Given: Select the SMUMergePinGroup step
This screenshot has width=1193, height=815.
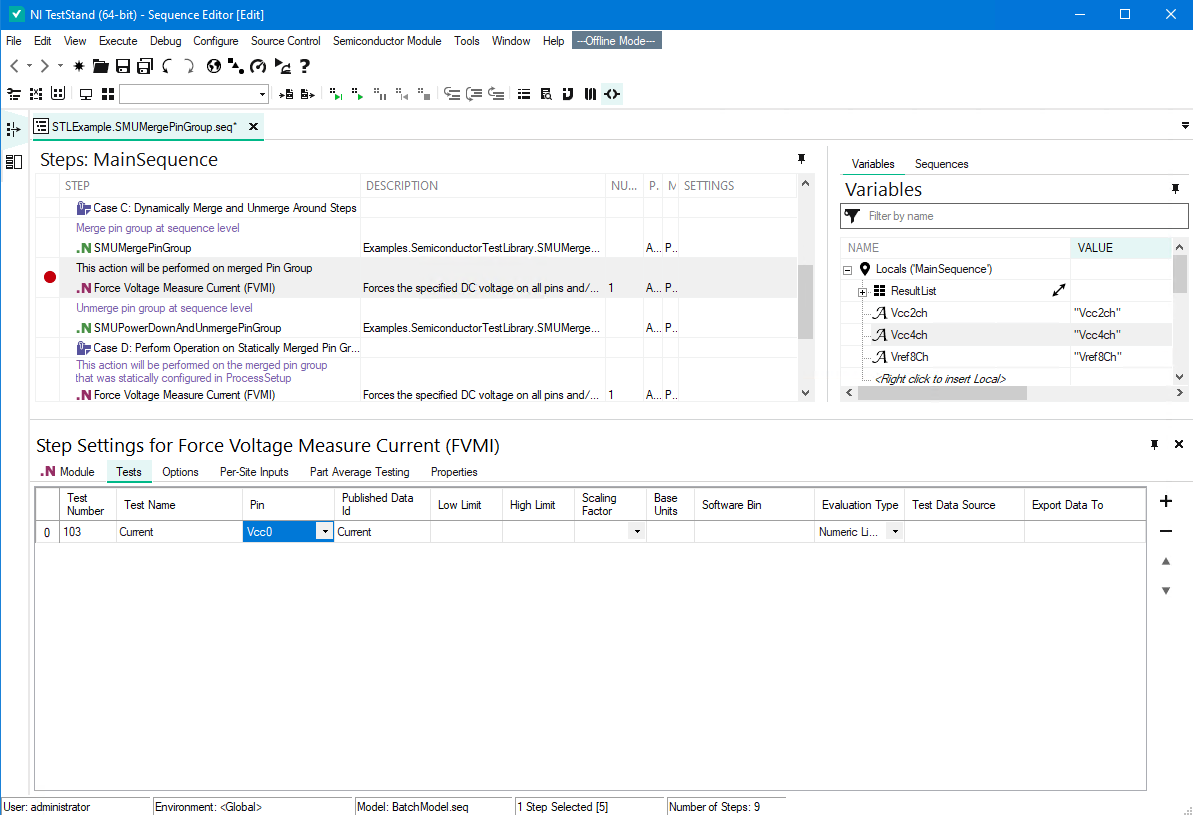Looking at the screenshot, I should coord(142,248).
